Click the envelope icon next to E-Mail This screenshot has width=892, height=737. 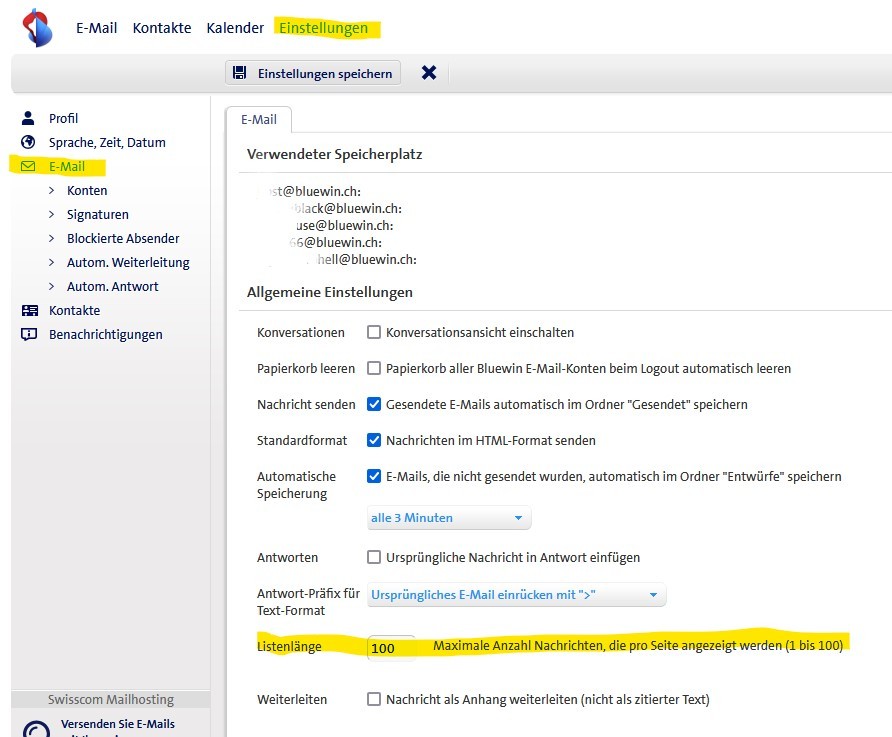point(28,166)
